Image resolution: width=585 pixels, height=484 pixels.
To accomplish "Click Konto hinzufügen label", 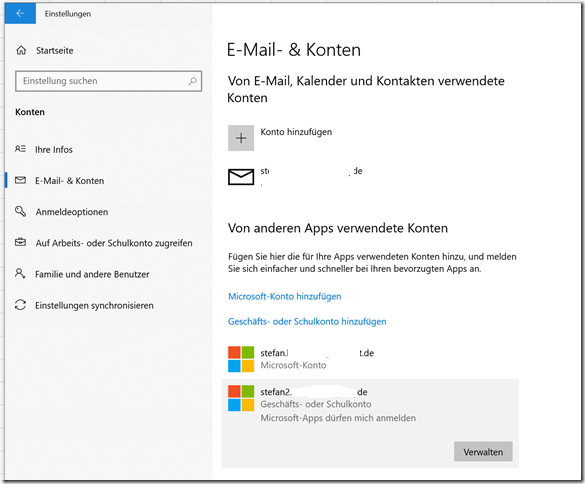I will [x=296, y=132].
